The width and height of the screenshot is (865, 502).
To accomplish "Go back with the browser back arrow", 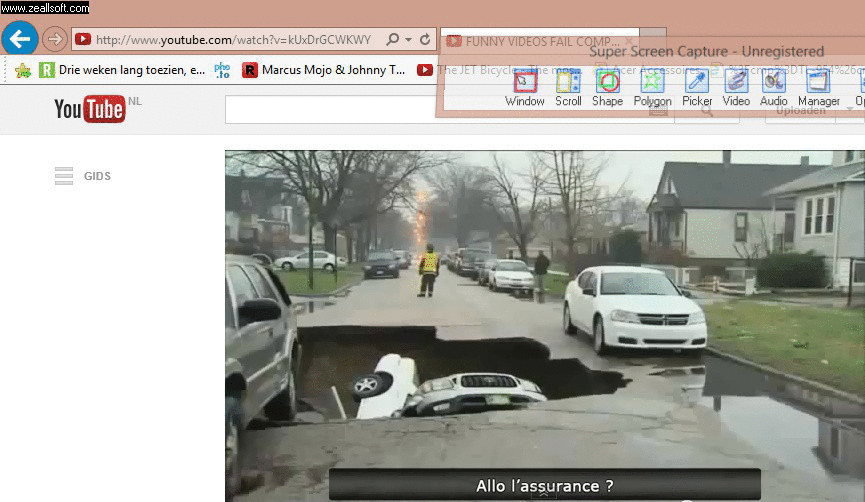I will (20, 39).
